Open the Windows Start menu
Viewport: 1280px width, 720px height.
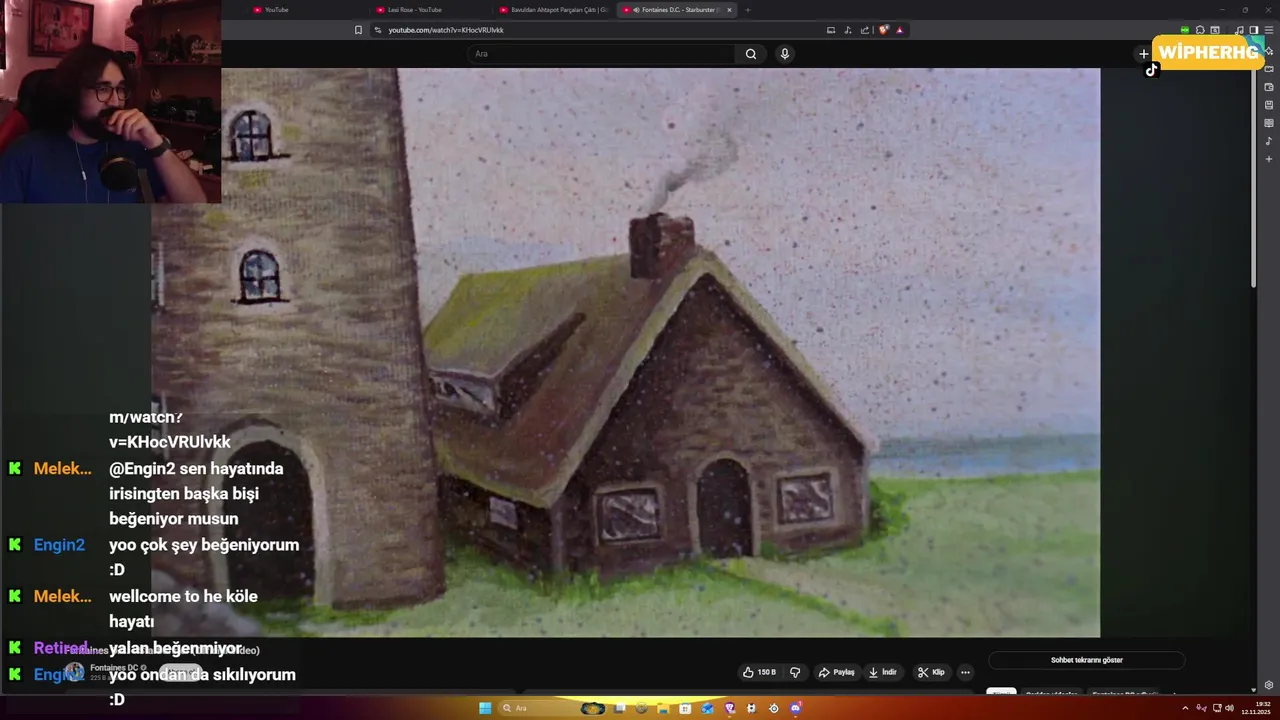pyautogui.click(x=485, y=708)
